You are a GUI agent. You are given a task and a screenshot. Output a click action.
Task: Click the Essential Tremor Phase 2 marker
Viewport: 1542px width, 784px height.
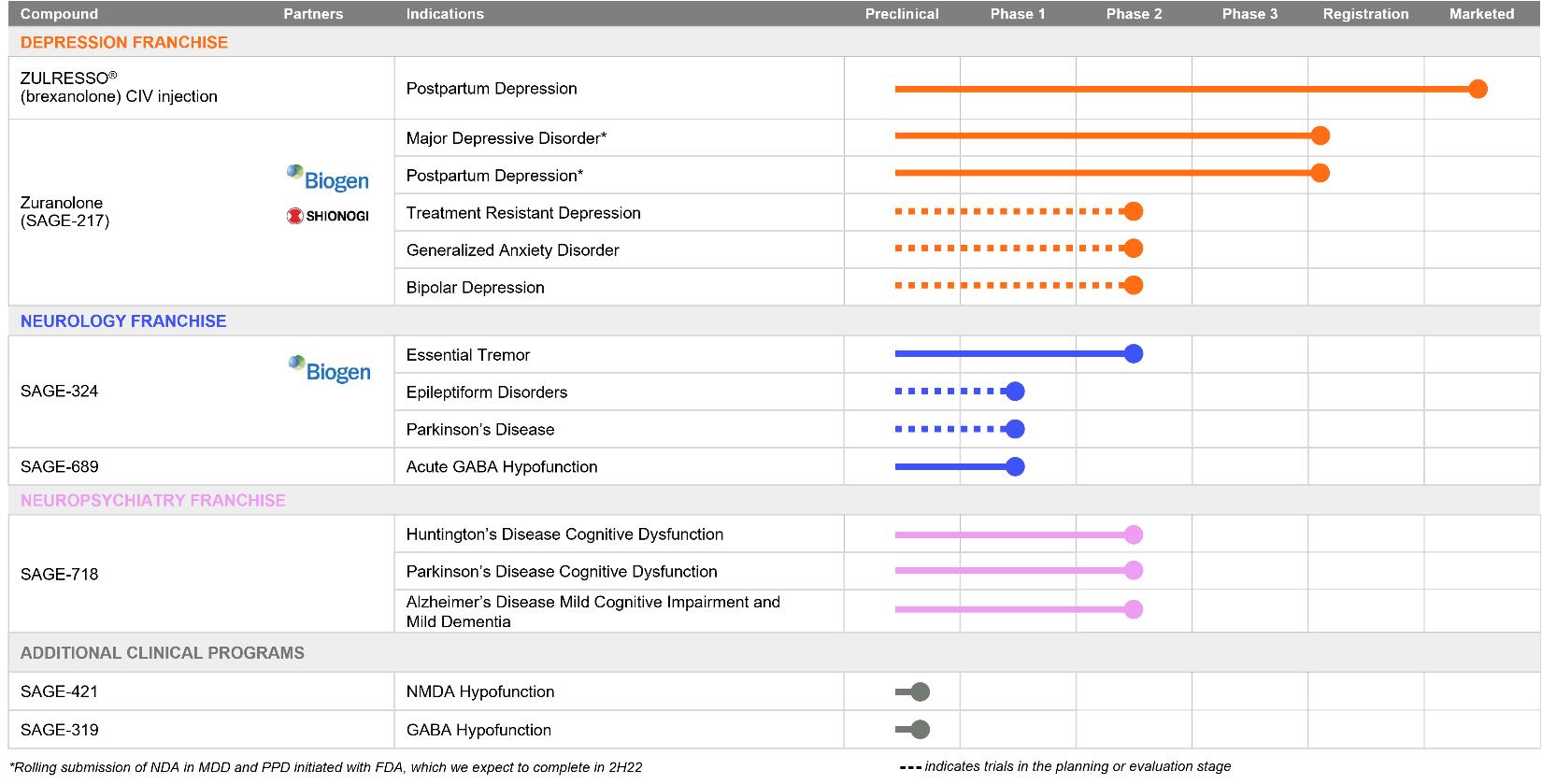[x=1134, y=353]
